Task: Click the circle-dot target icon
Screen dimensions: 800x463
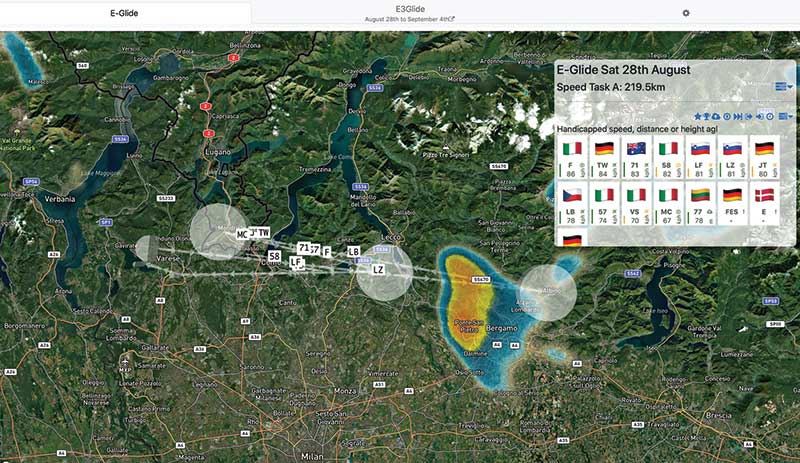Action: (x=727, y=116)
